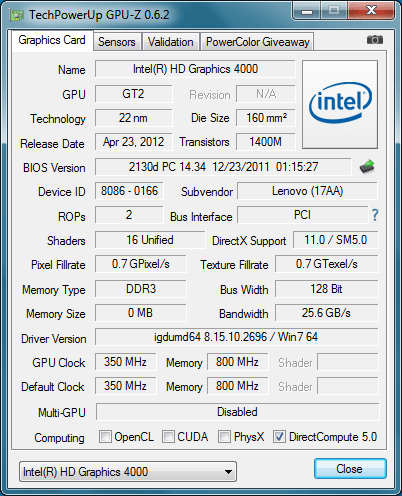Select the Graphics Card tab
The height and width of the screenshot is (496, 402).
pyautogui.click(x=52, y=40)
